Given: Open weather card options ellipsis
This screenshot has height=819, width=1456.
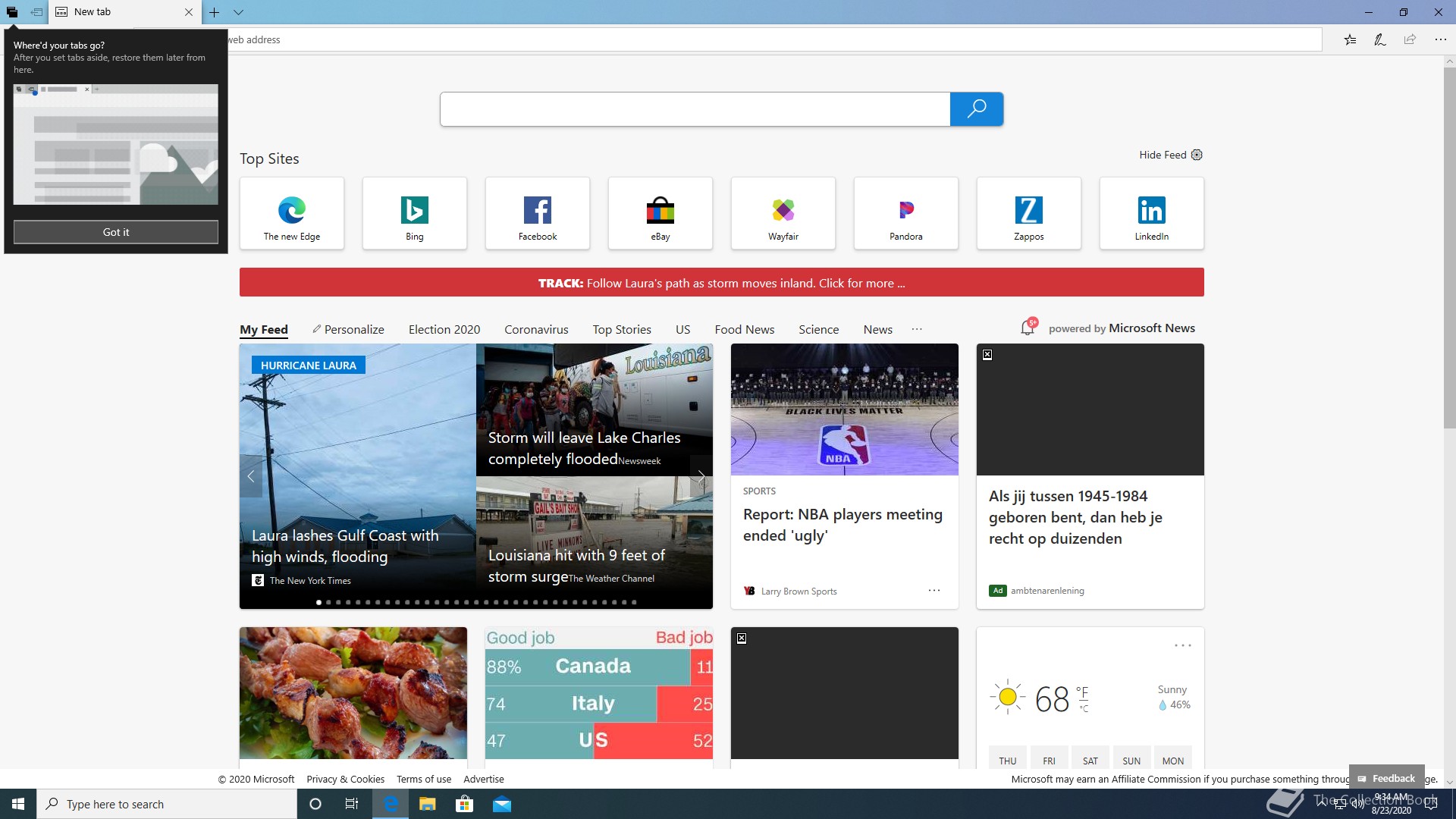Looking at the screenshot, I should [x=1183, y=645].
